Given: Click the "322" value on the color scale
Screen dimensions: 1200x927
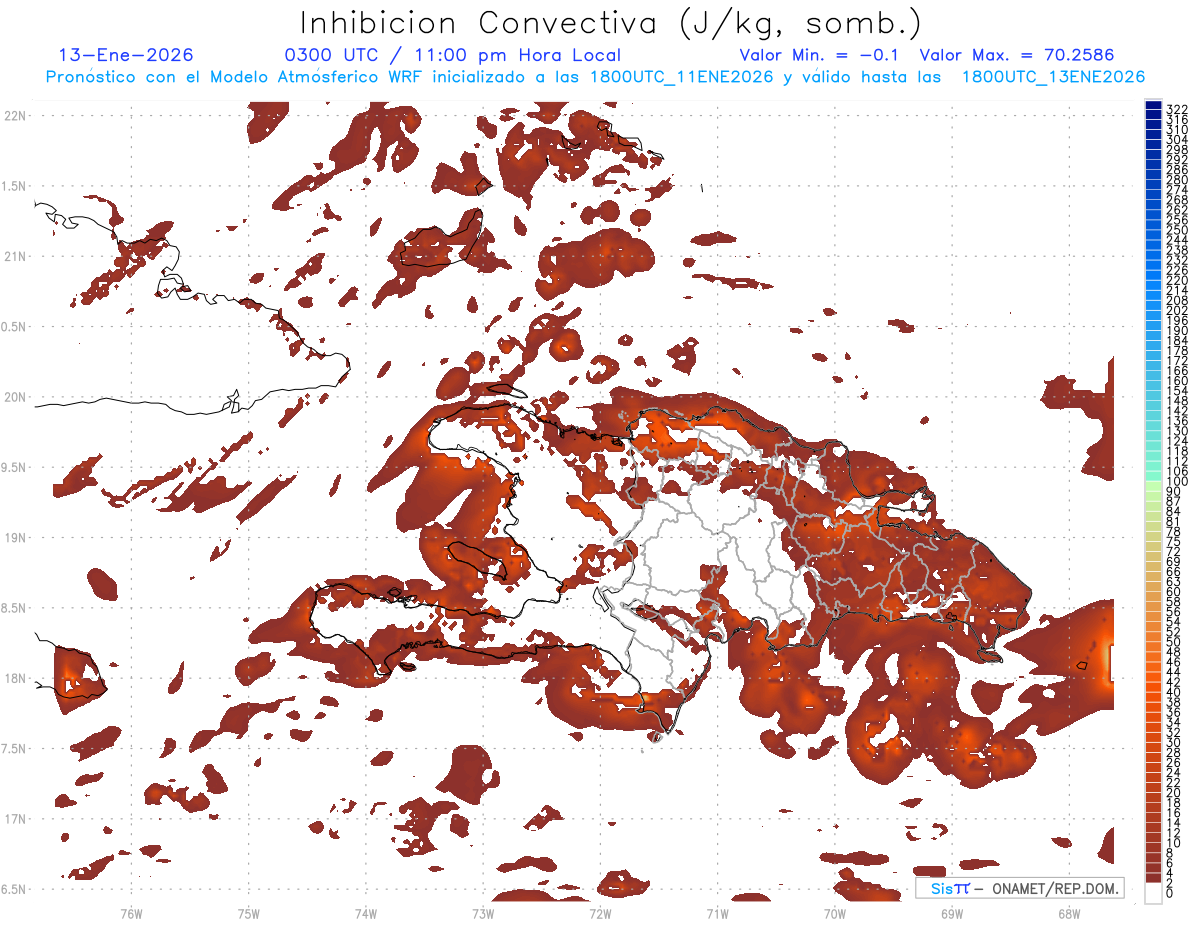Looking at the screenshot, I should (1177, 110).
